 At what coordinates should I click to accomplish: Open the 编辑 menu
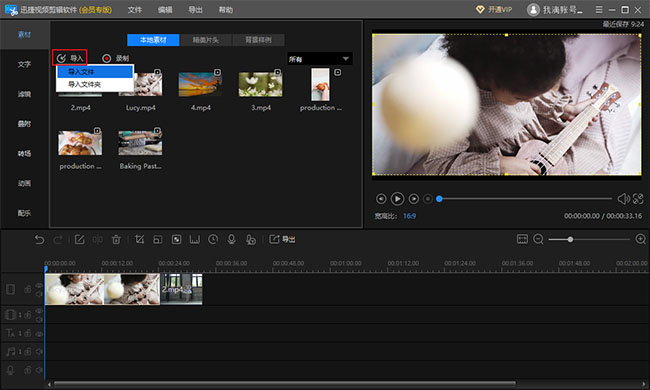(165, 10)
